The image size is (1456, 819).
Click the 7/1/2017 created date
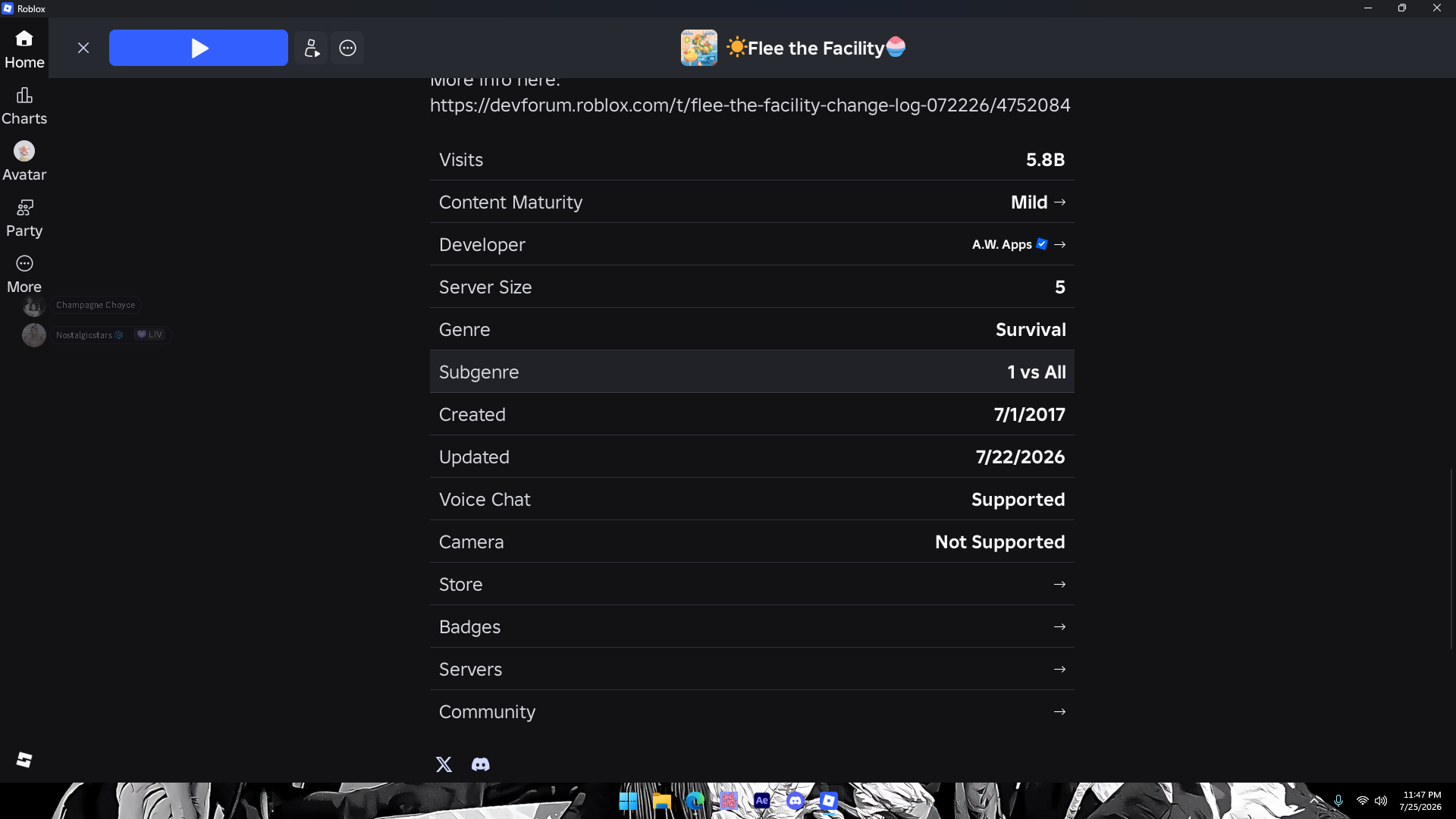(x=1029, y=414)
